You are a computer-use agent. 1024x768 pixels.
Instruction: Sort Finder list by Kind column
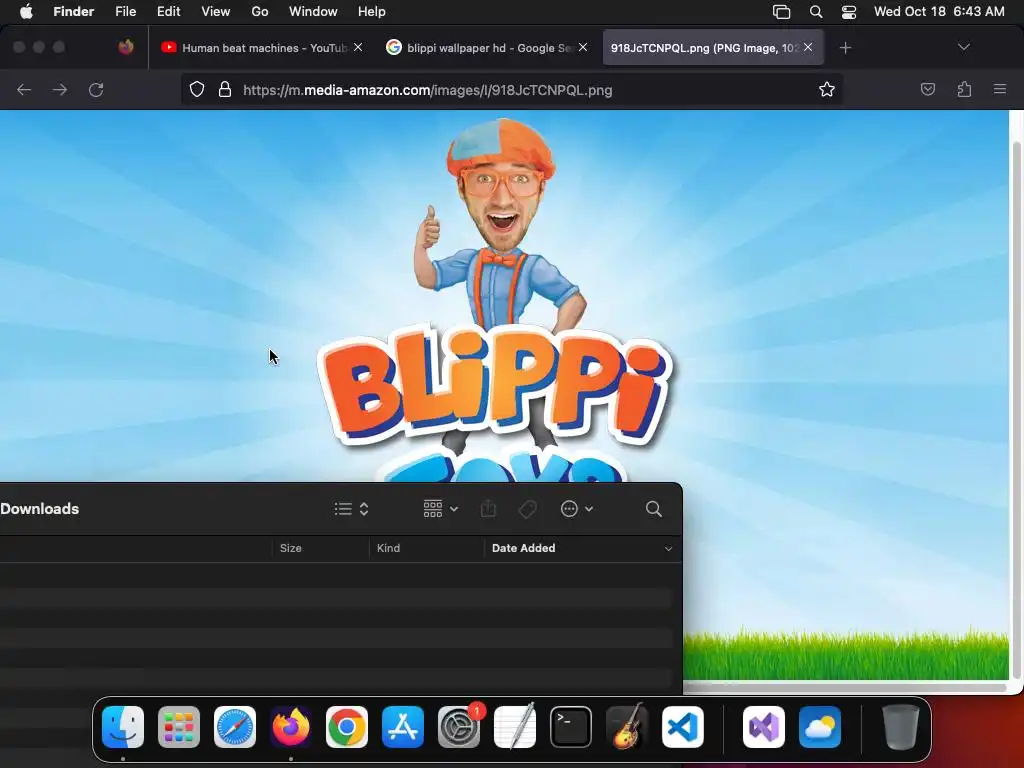pyautogui.click(x=426, y=548)
